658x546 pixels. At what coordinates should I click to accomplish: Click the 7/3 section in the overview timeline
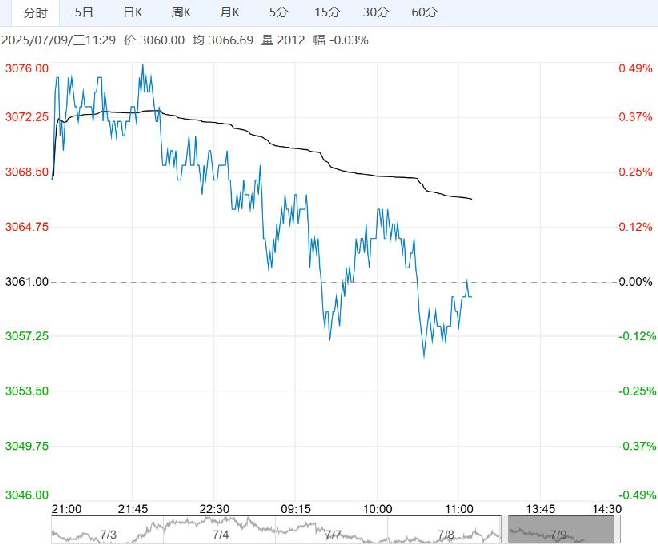(108, 535)
